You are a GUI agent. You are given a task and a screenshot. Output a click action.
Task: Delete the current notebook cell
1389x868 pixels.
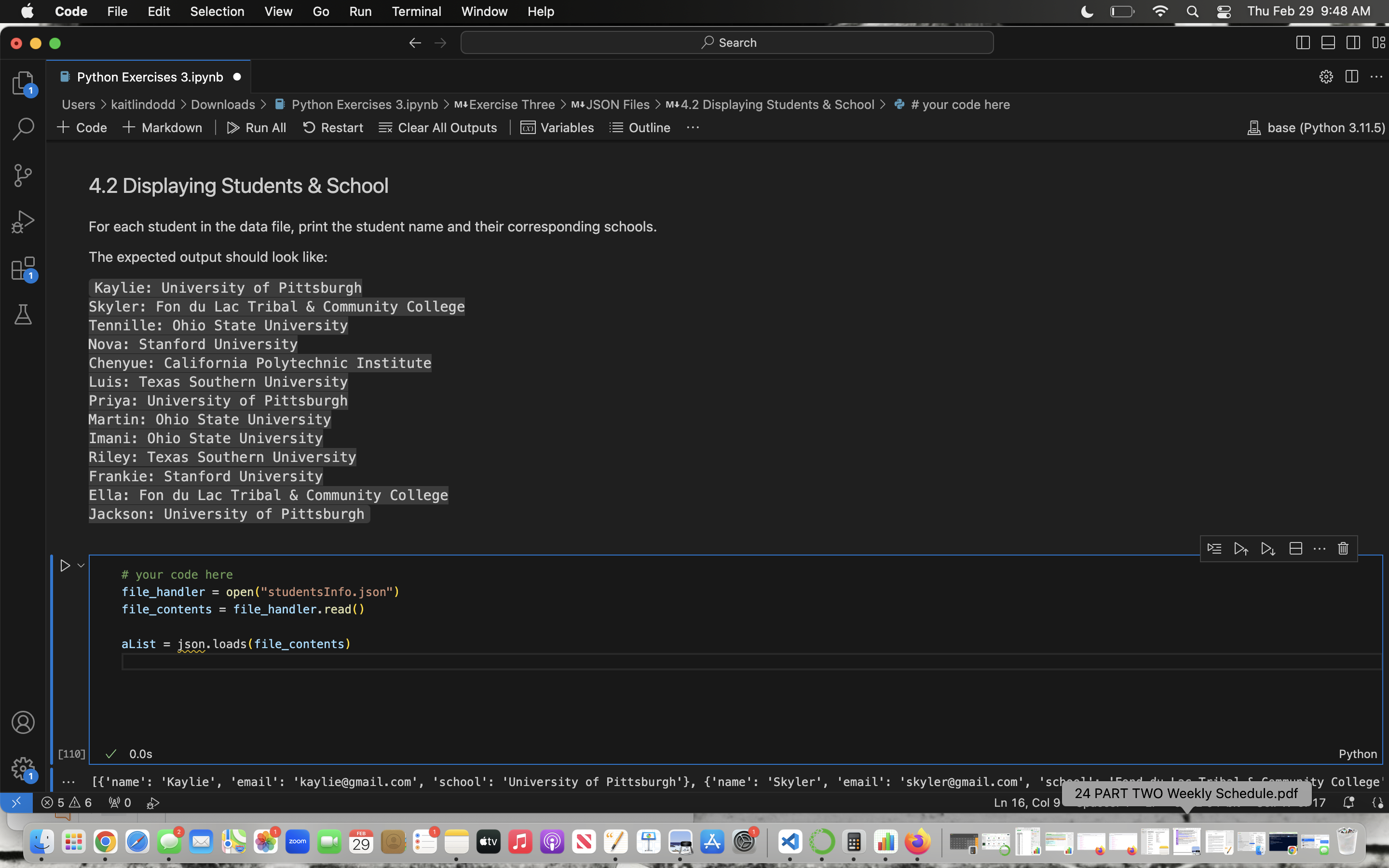point(1343,549)
